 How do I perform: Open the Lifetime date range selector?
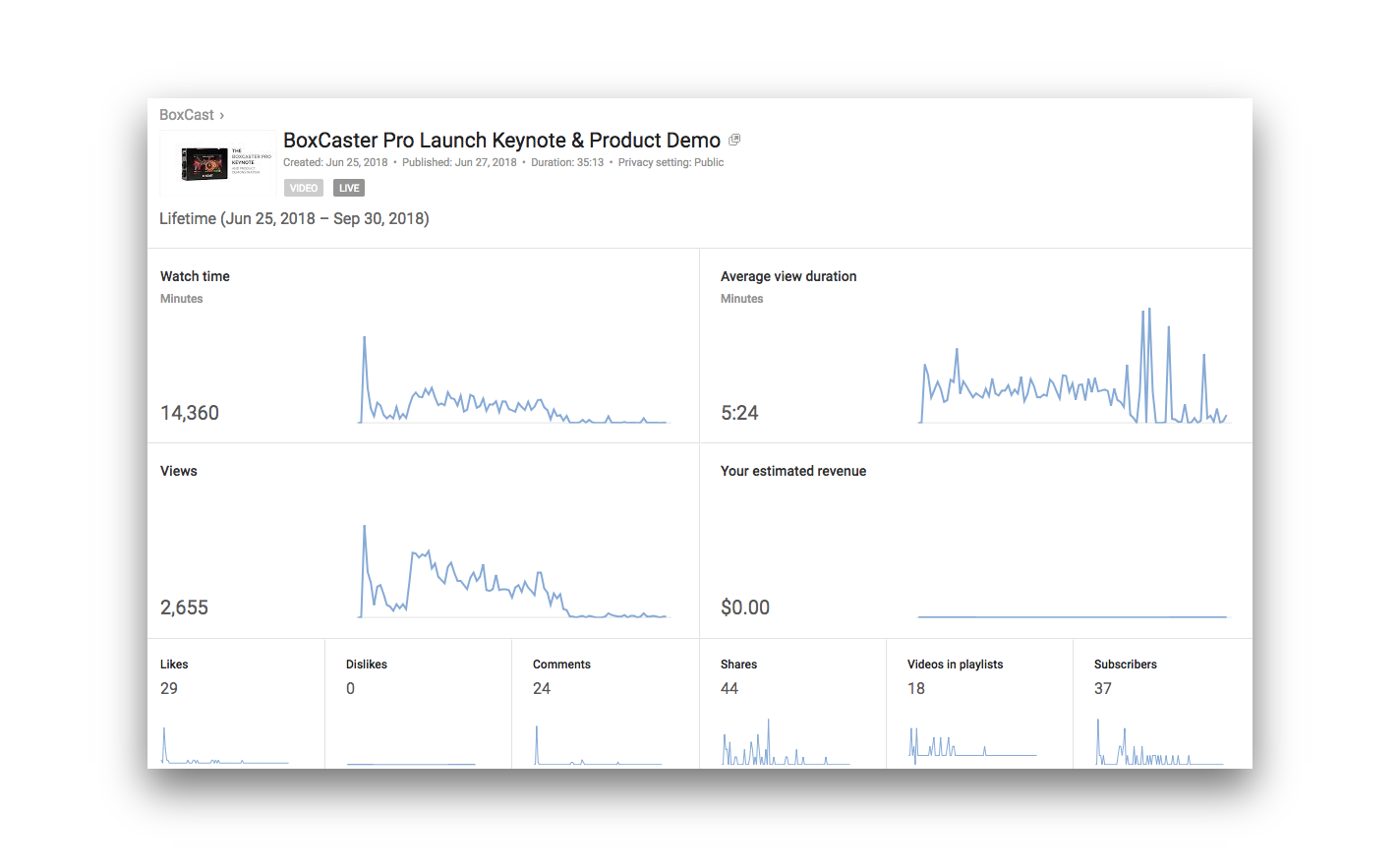[x=293, y=218]
